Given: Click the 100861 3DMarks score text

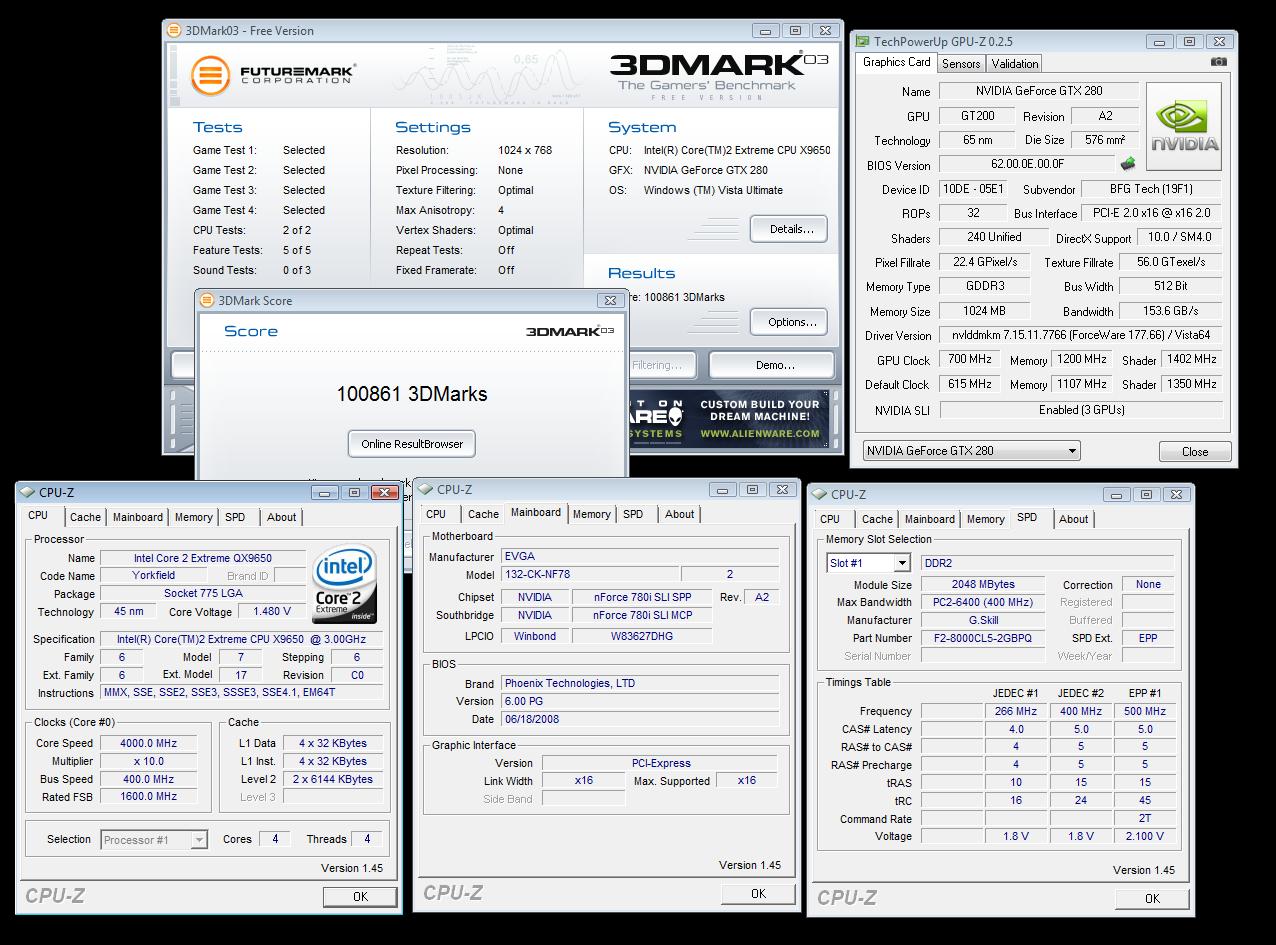Looking at the screenshot, I should [x=412, y=394].
